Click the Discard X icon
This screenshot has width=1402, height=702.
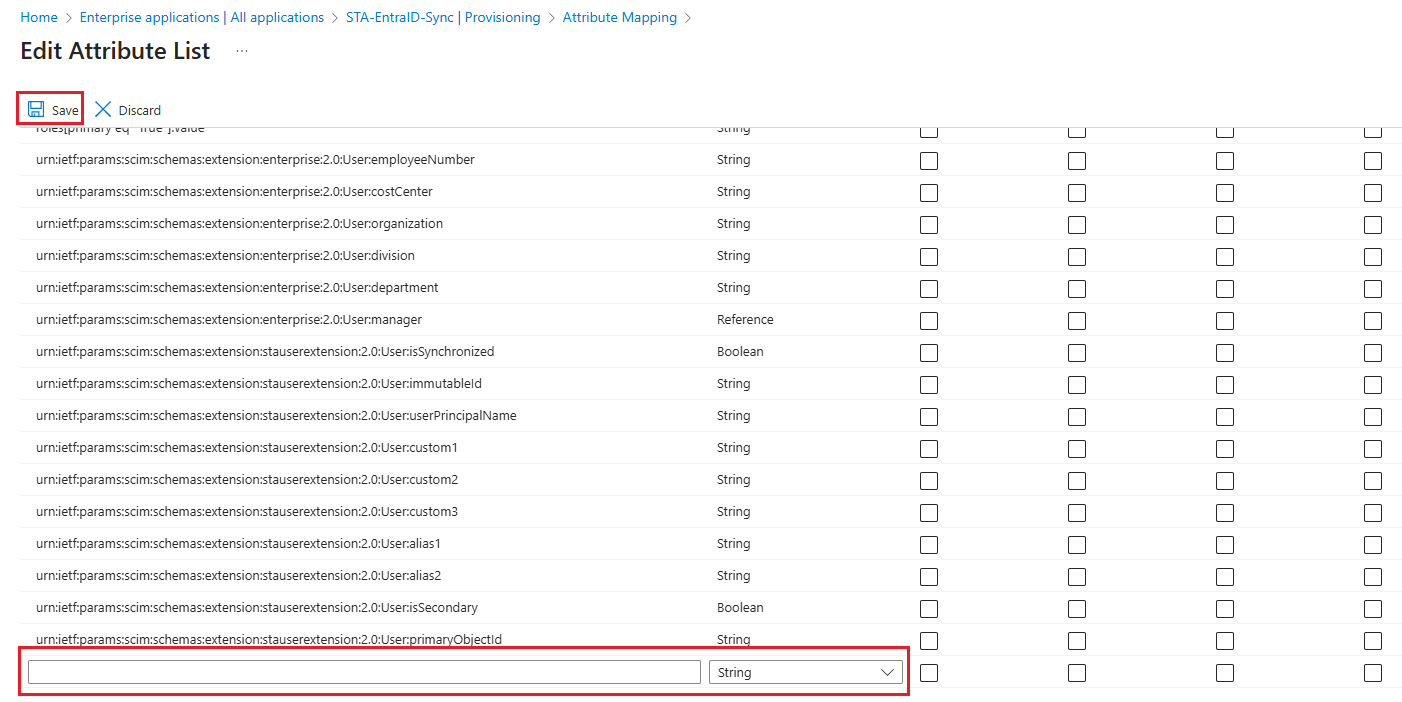tap(103, 109)
